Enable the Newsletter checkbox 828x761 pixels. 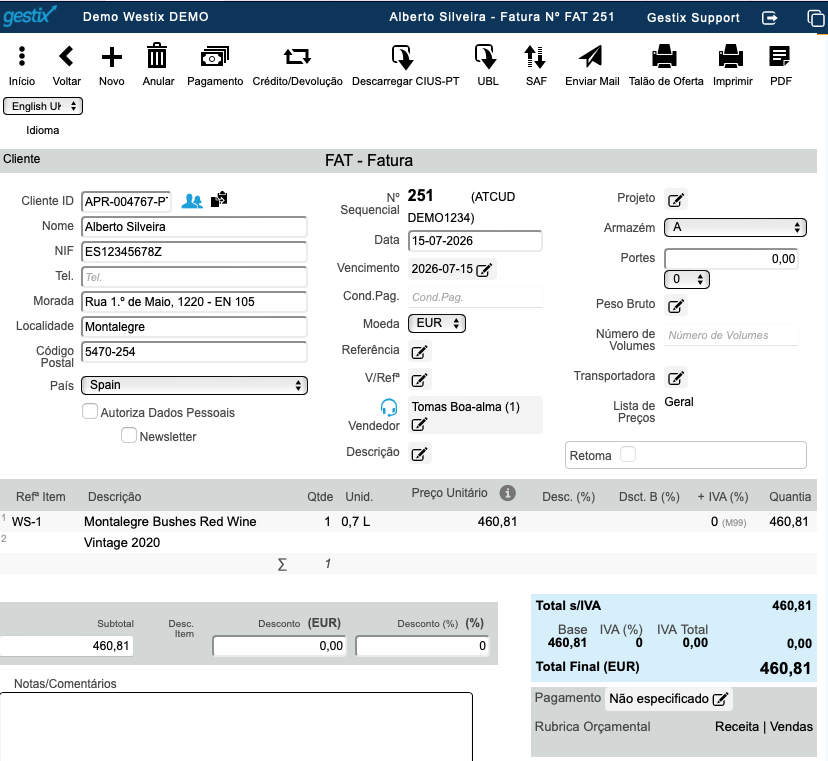coord(129,435)
